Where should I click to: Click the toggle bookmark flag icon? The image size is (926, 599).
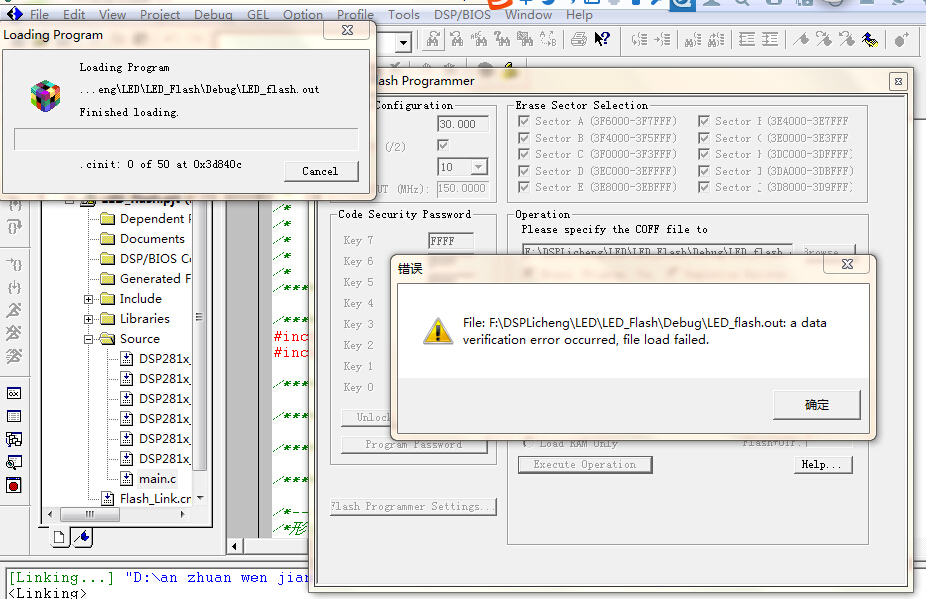[x=801, y=40]
